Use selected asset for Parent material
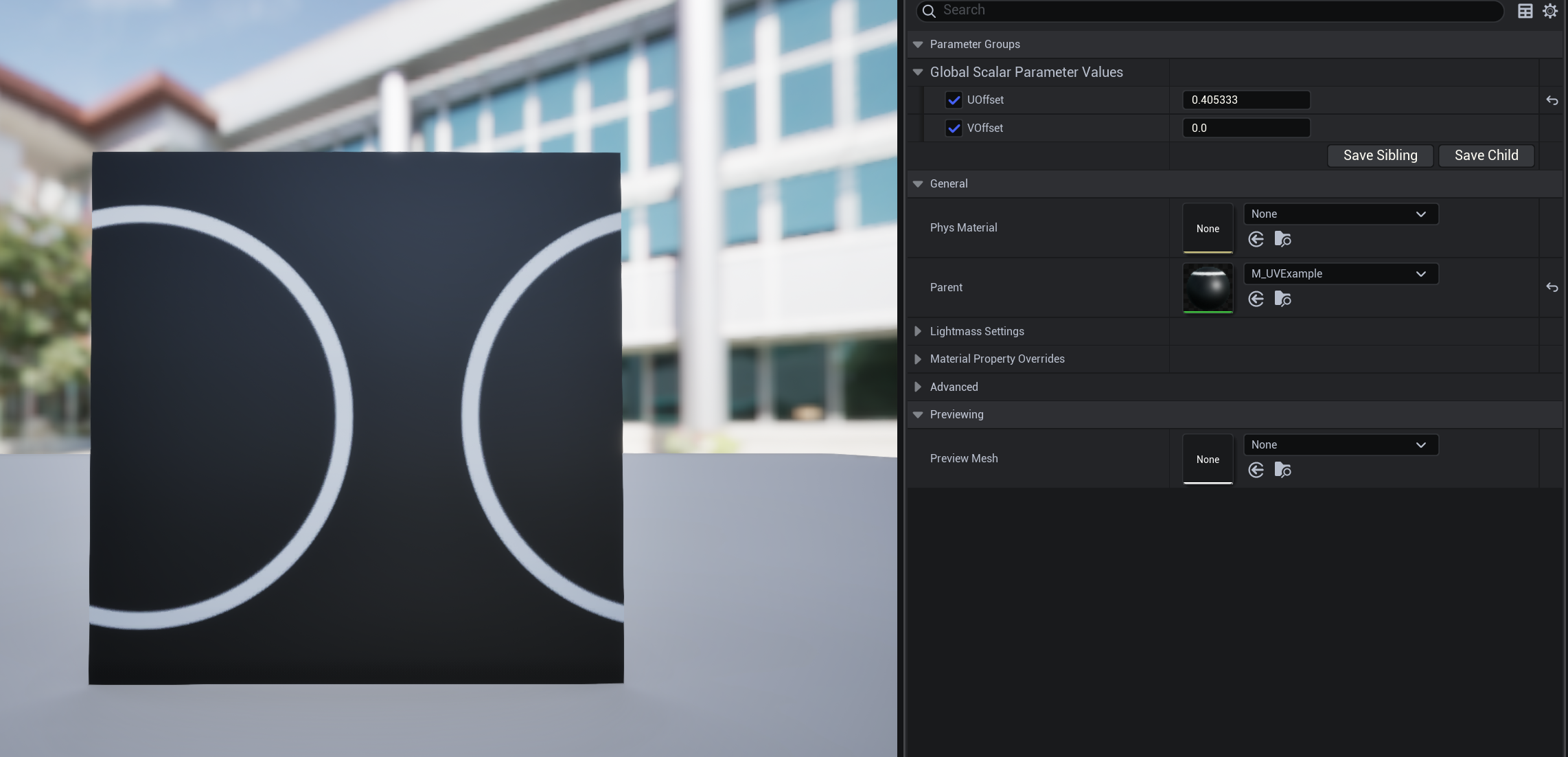 tap(1256, 299)
